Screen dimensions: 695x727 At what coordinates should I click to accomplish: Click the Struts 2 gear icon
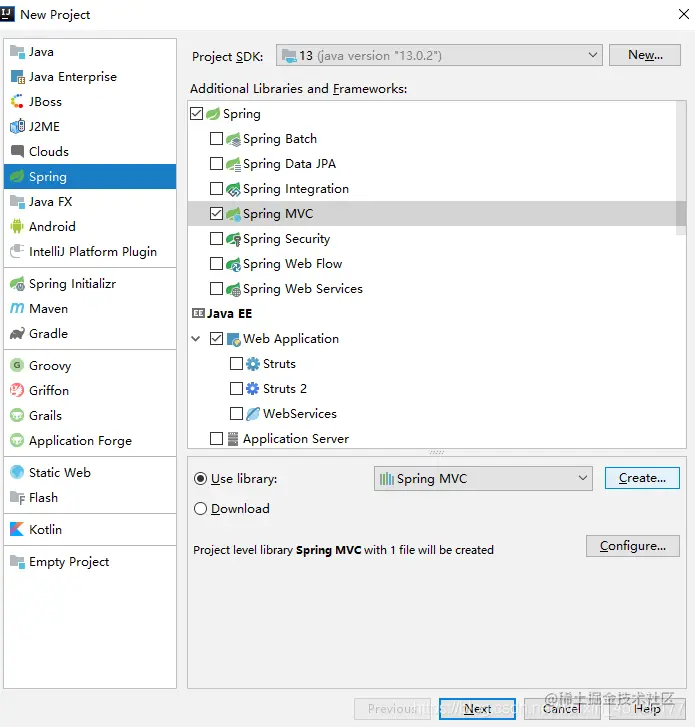pyautogui.click(x=253, y=389)
